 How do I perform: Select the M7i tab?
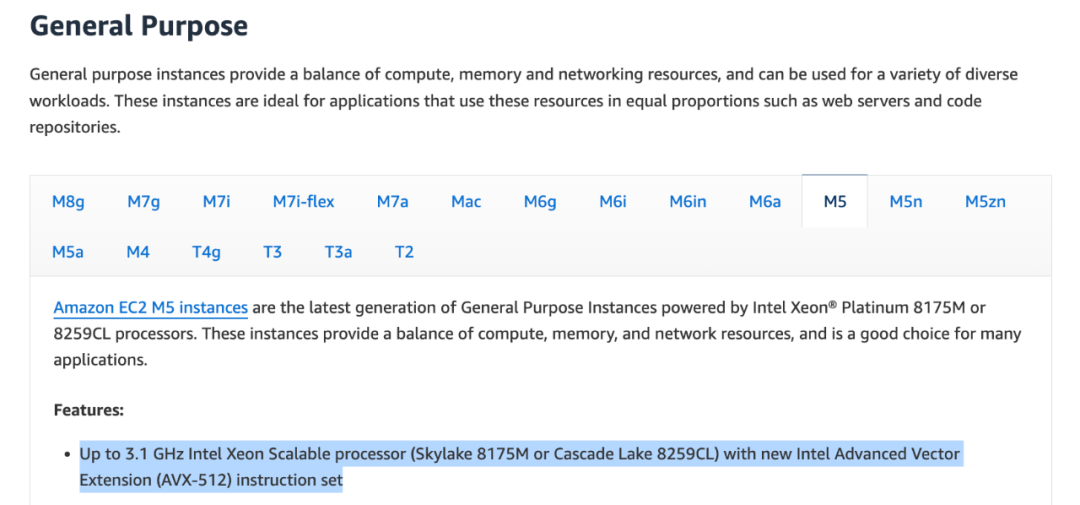pos(216,202)
